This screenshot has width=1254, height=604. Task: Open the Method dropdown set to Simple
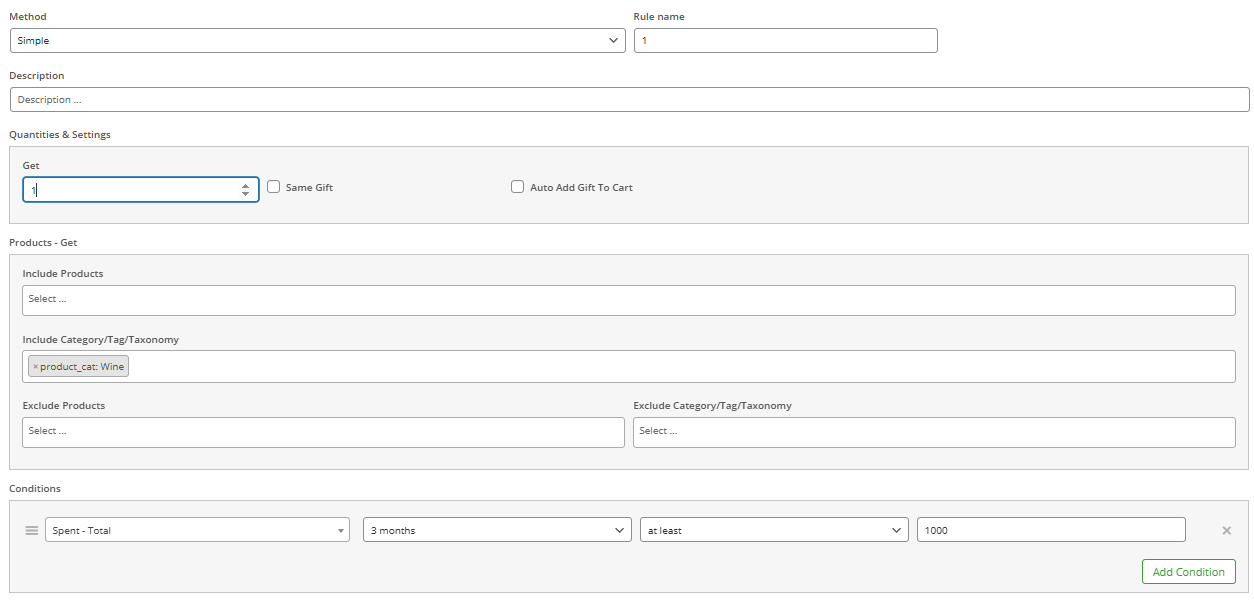(x=317, y=41)
